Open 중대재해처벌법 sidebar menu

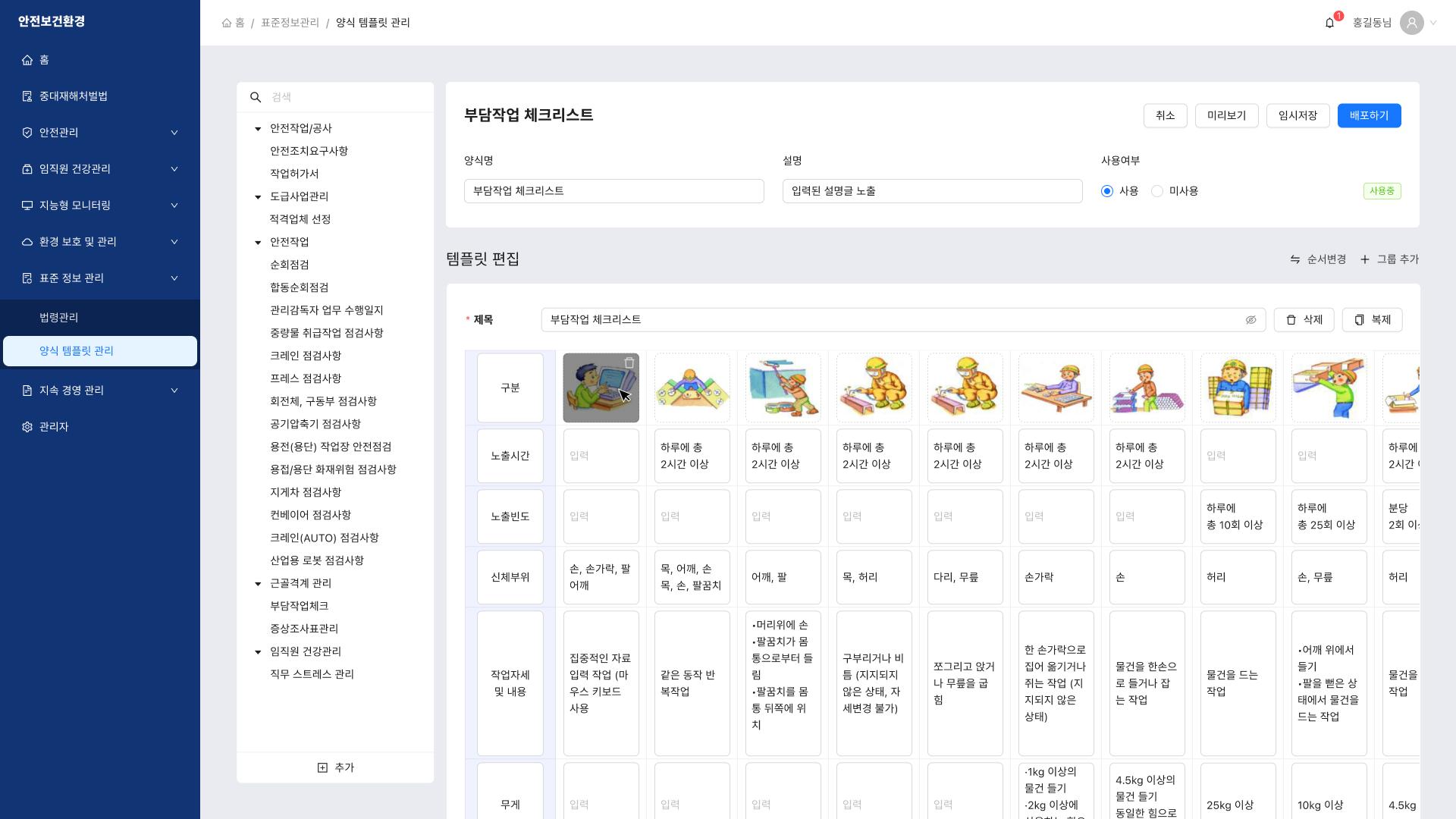(x=74, y=96)
